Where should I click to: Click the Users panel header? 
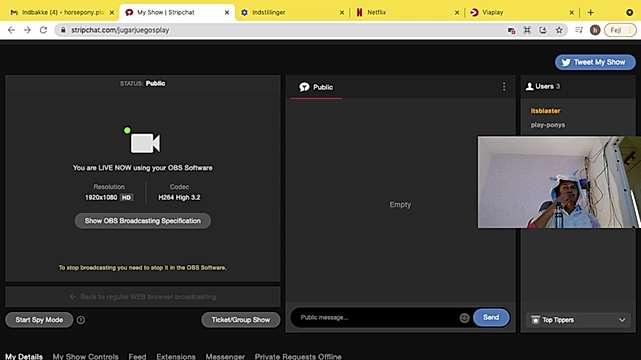578,86
